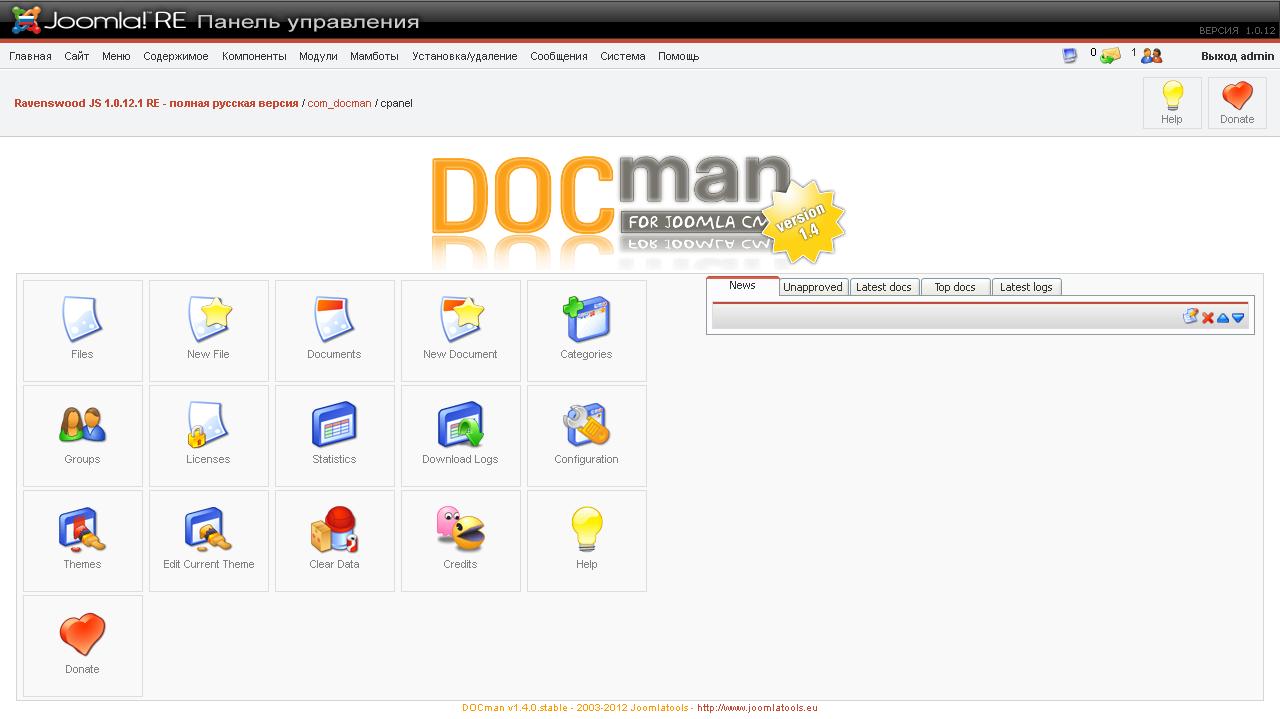Open the Мамботы menu

pyautogui.click(x=374, y=56)
